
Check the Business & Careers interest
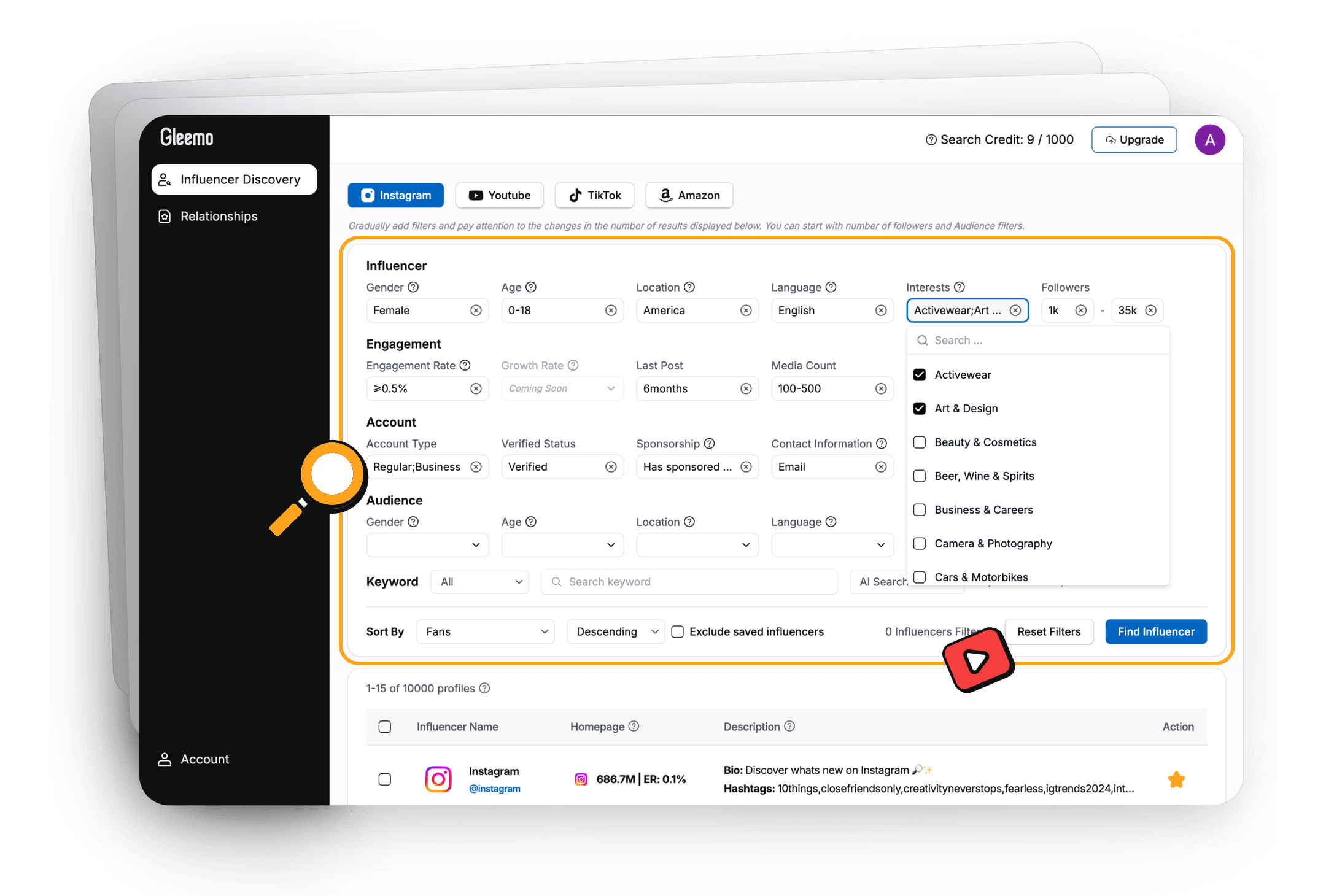(920, 509)
